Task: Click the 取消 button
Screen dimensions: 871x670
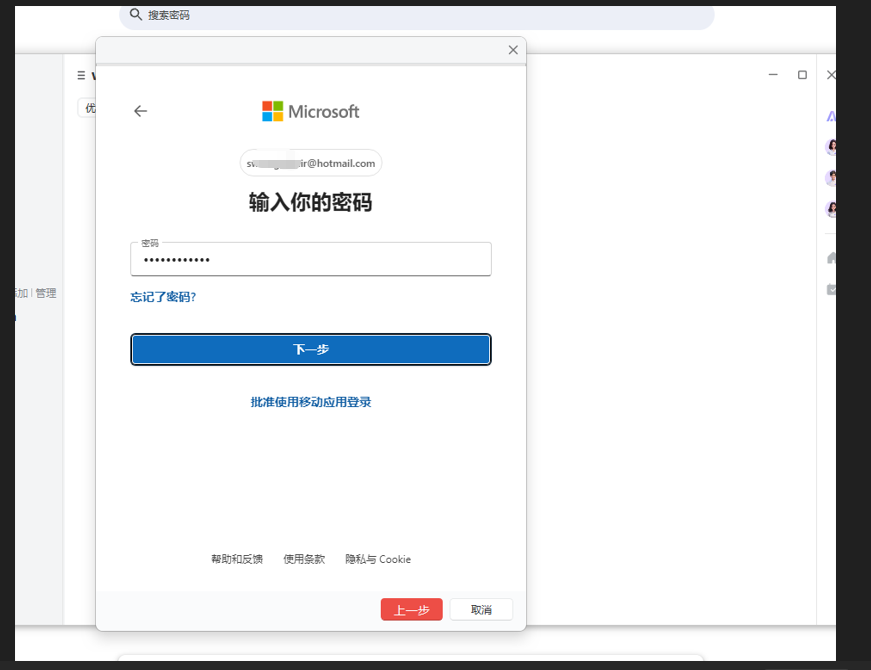Action: coord(481,609)
